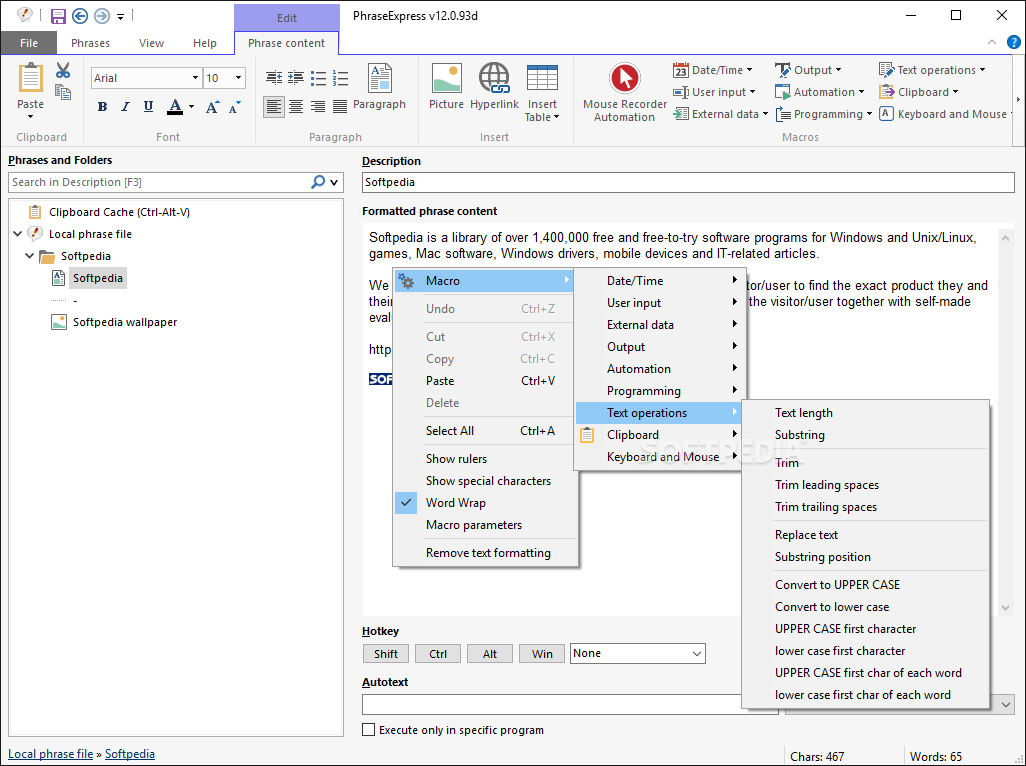Toggle left text alignment button
This screenshot has width=1026, height=766.
[274, 107]
